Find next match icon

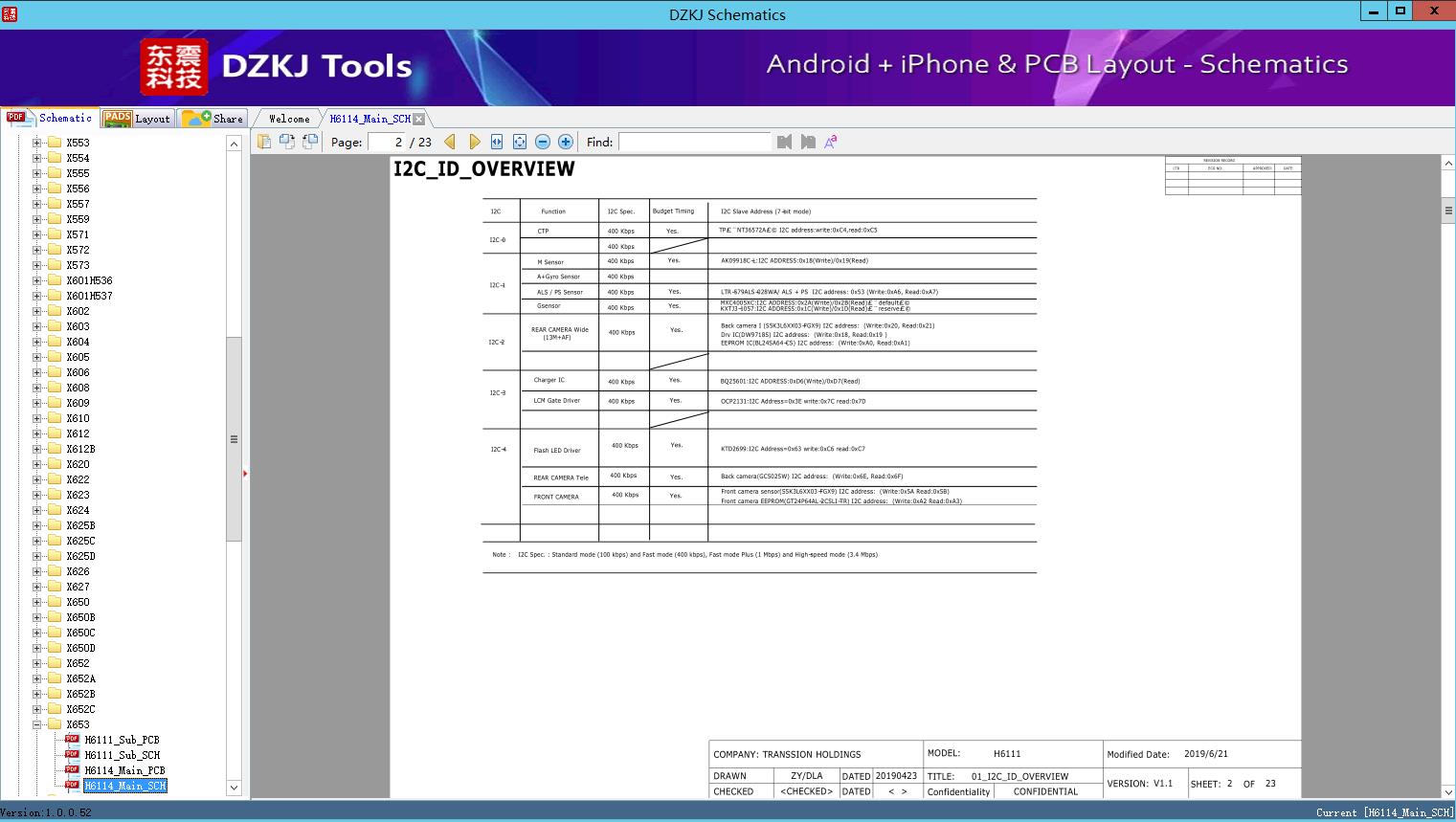click(x=808, y=142)
